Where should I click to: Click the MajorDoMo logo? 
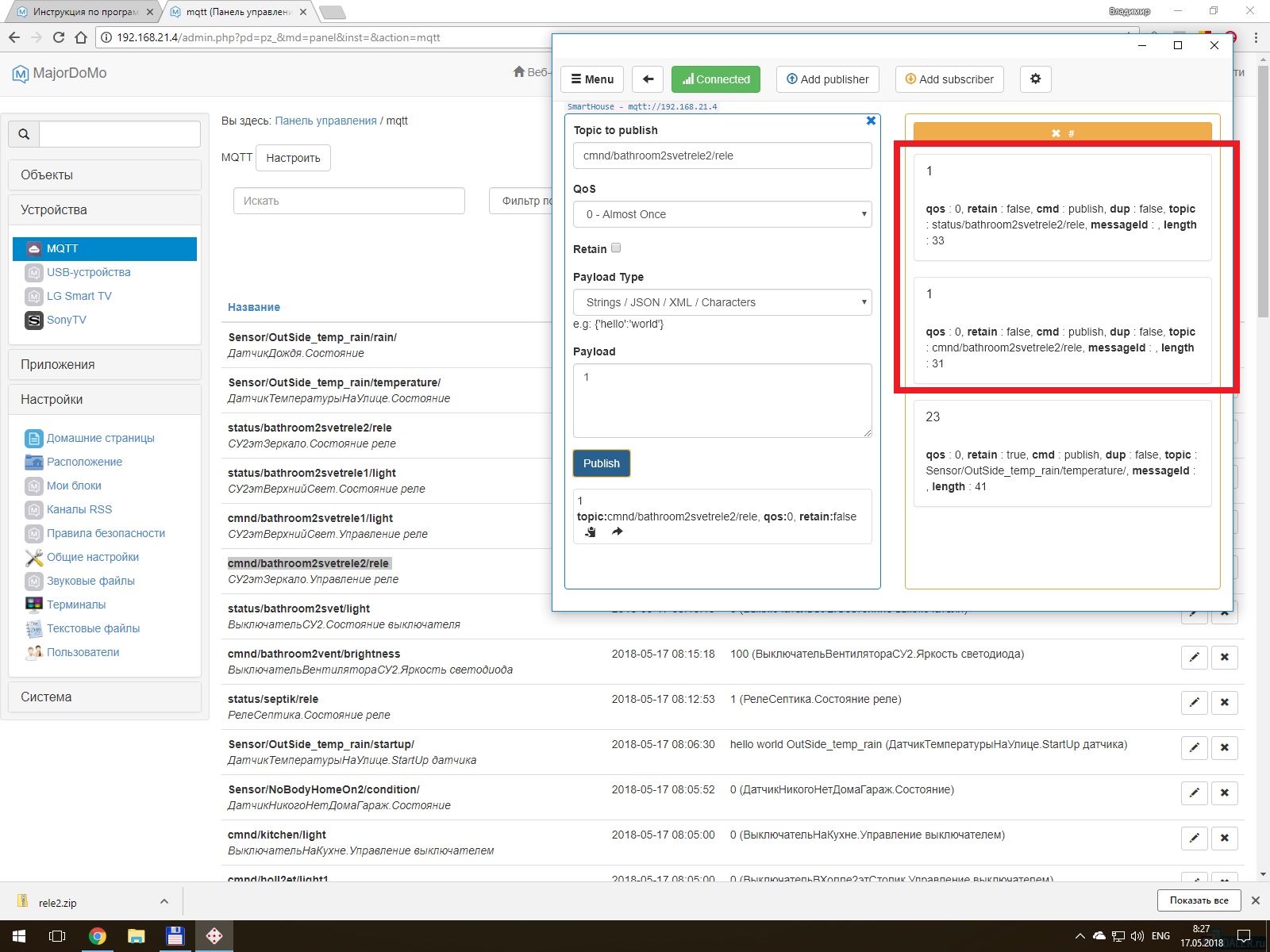(60, 73)
